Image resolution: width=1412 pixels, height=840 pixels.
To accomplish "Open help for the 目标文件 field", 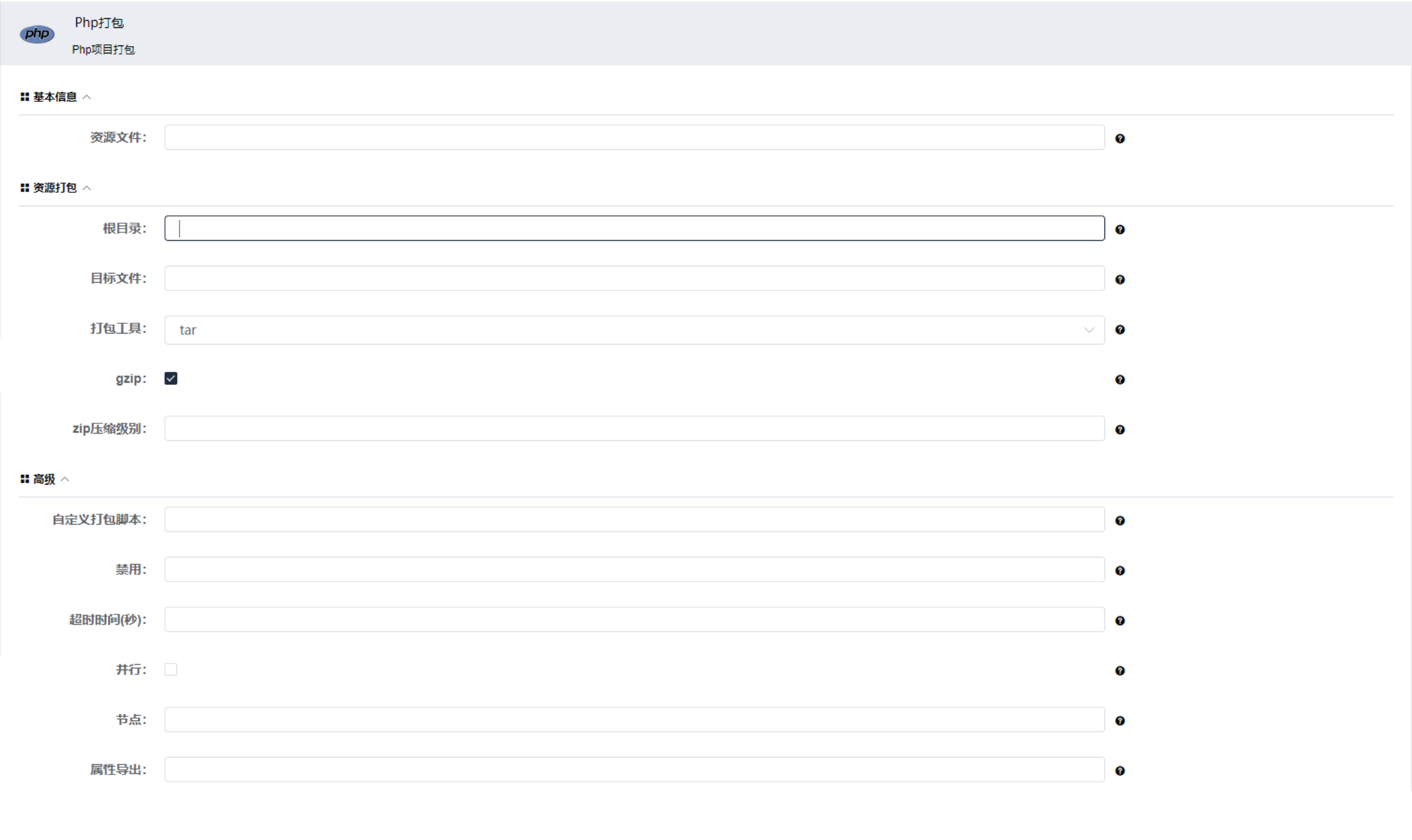I will click(x=1121, y=280).
